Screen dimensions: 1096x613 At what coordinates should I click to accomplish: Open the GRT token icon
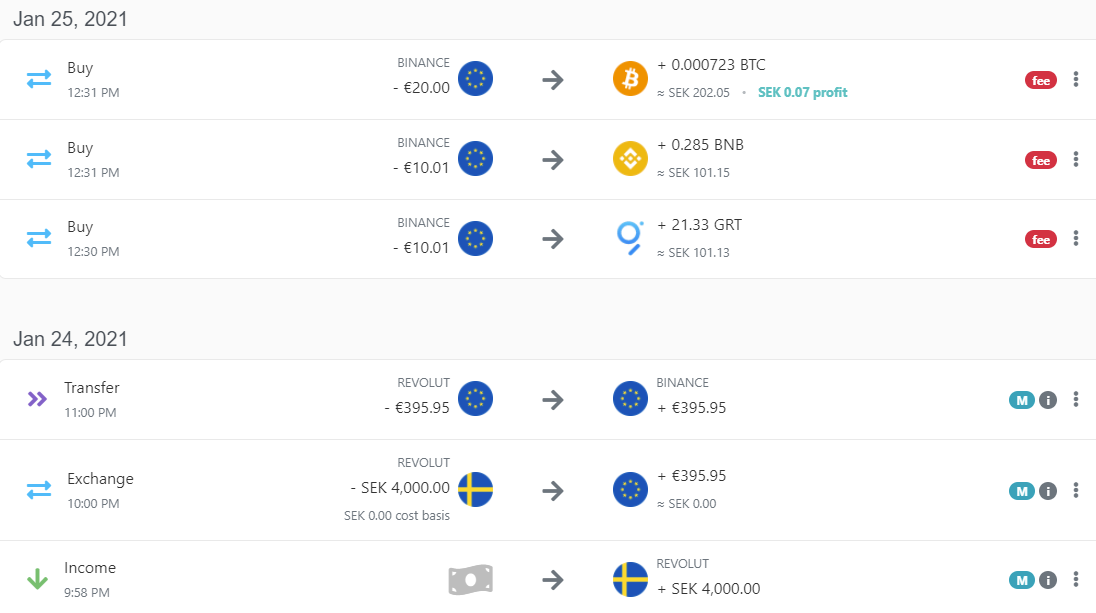point(630,238)
